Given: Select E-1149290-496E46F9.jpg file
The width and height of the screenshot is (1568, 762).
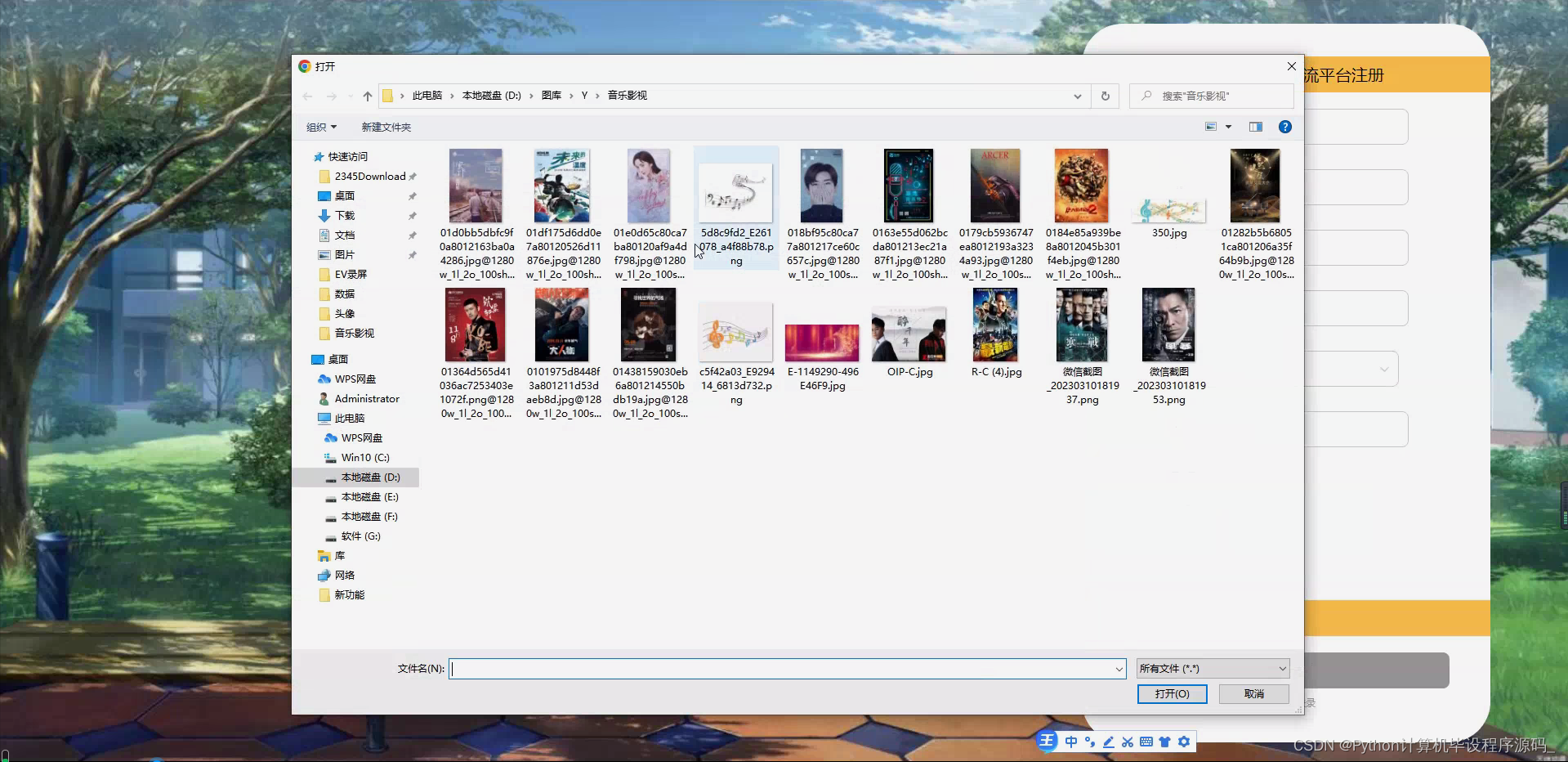Looking at the screenshot, I should click(823, 352).
